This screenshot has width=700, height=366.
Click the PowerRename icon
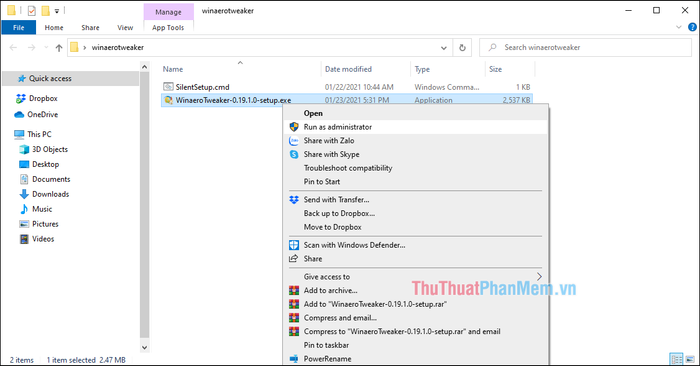(294, 359)
